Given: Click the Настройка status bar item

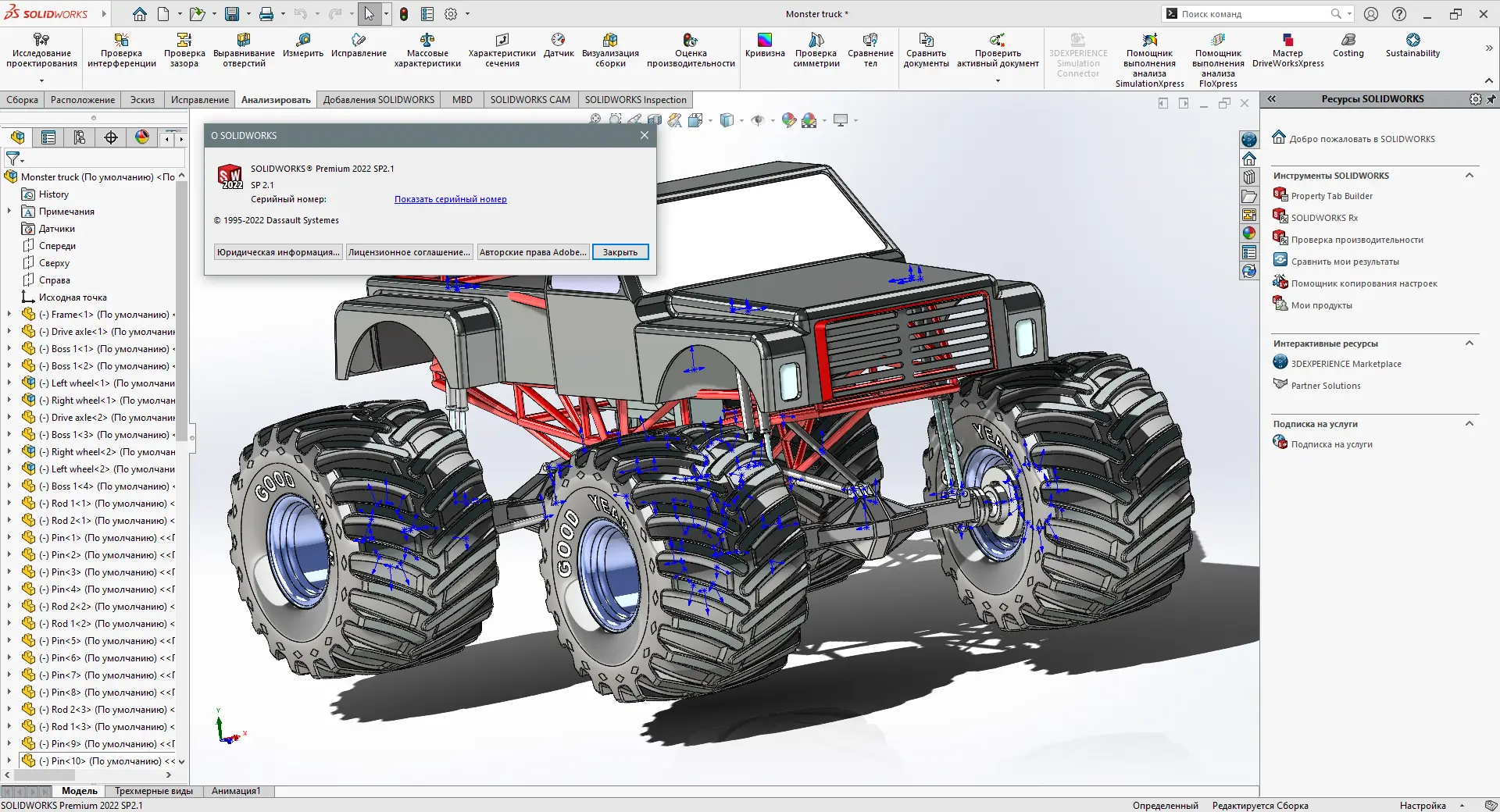Looking at the screenshot, I should coord(1423,805).
